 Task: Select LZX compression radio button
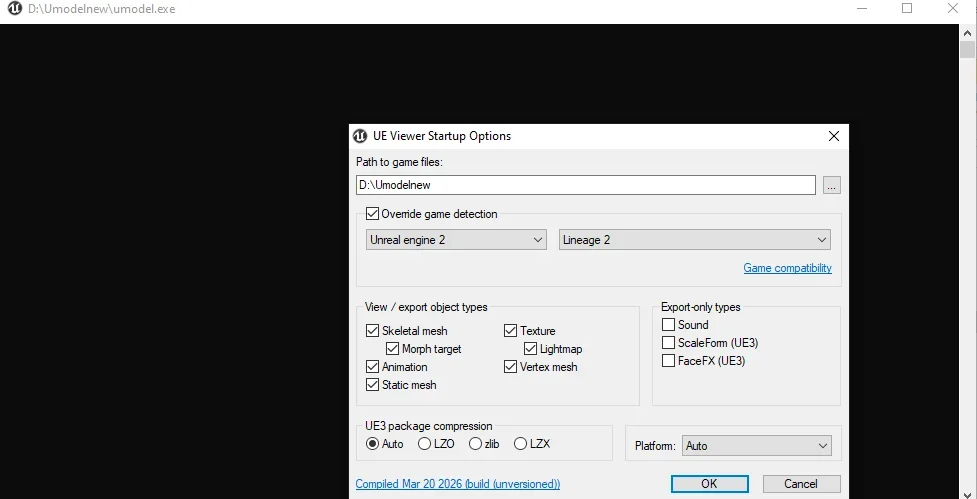(520, 444)
